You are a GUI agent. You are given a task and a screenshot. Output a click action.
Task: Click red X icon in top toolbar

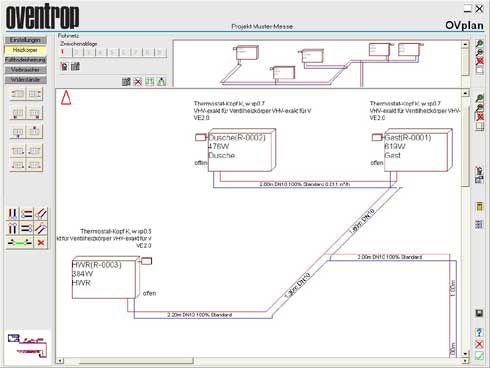(138, 81)
